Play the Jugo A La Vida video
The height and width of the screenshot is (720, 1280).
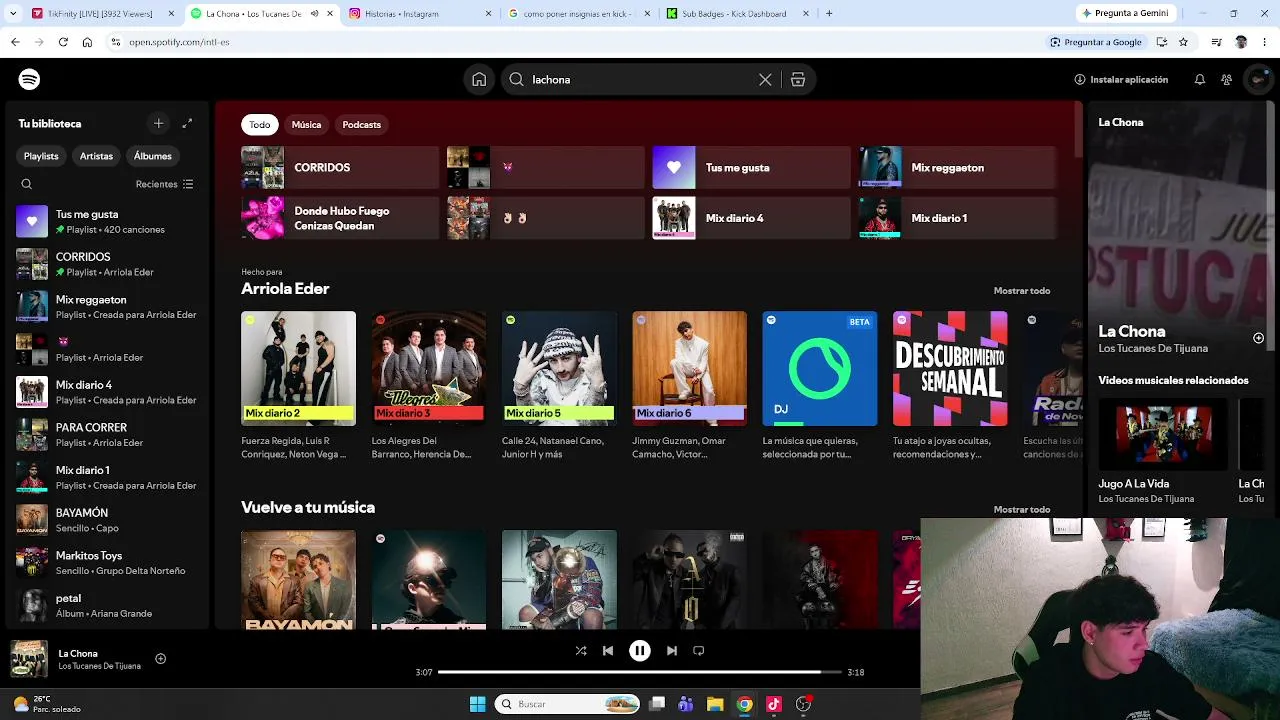1163,434
